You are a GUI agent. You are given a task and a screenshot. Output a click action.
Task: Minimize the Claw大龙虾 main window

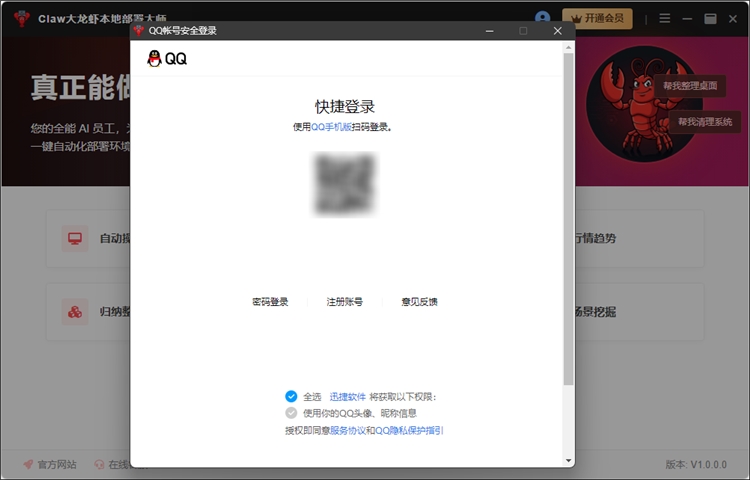pyautogui.click(x=687, y=19)
